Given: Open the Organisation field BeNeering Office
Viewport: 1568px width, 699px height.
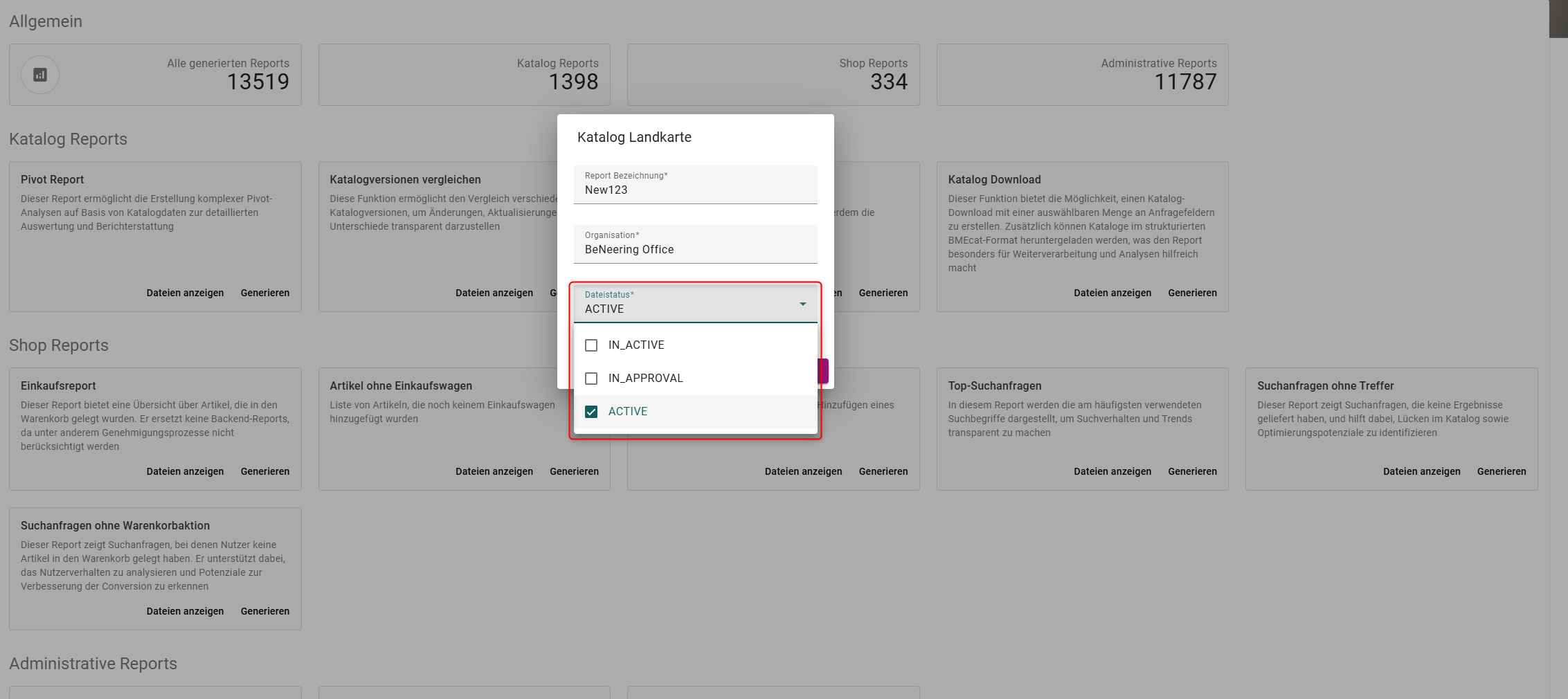Looking at the screenshot, I should (x=695, y=244).
